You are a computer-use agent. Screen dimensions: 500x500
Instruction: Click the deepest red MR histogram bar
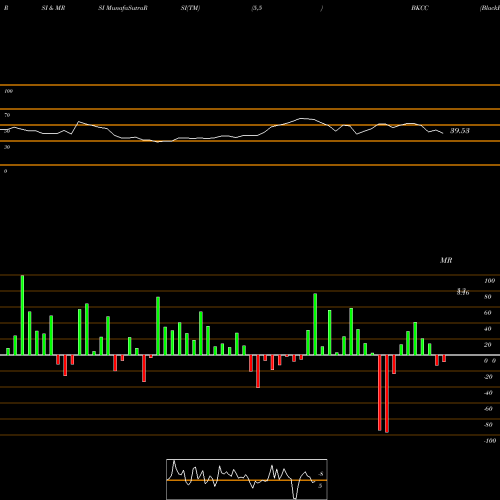click(387, 394)
